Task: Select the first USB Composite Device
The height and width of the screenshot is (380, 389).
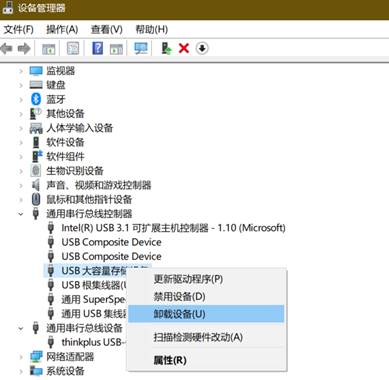Action: 111,242
